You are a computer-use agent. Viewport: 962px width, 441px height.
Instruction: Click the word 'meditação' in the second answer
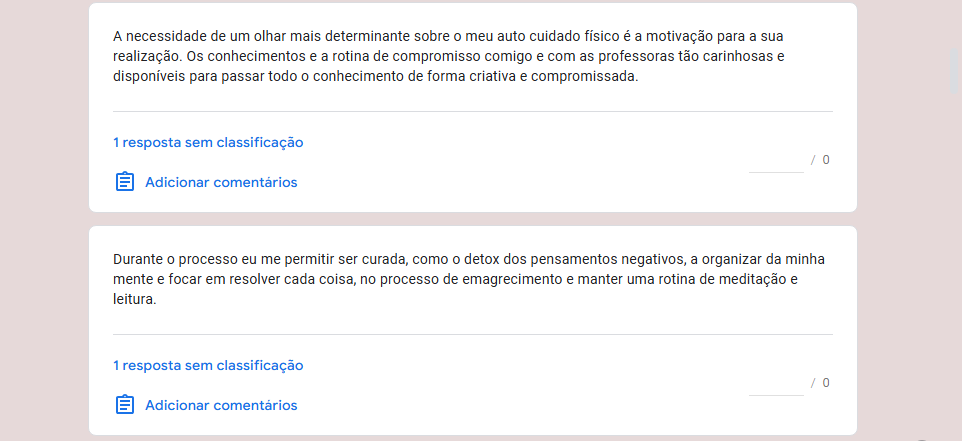(757, 279)
